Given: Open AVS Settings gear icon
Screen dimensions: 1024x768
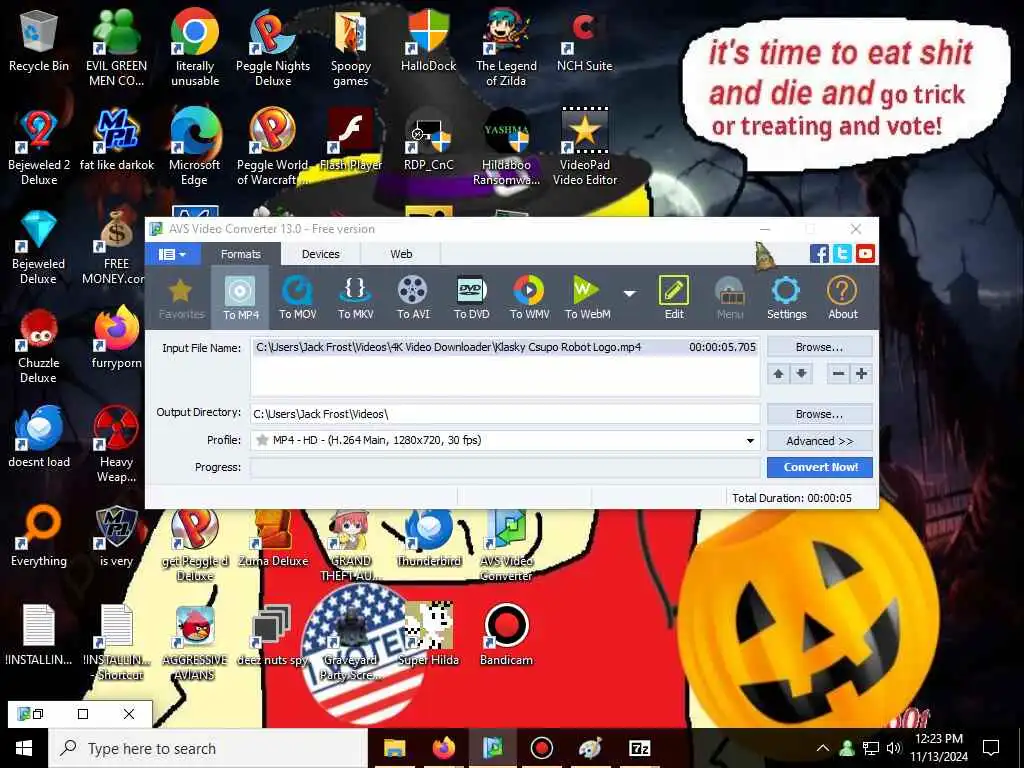Looking at the screenshot, I should tap(786, 297).
